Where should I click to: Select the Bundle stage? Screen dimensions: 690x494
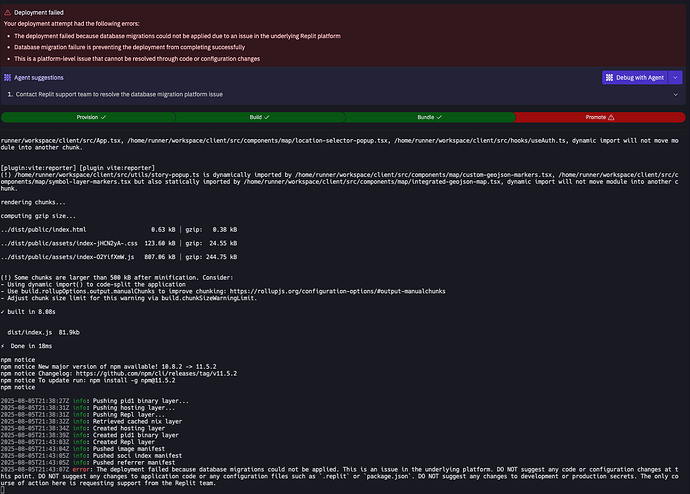coord(430,117)
